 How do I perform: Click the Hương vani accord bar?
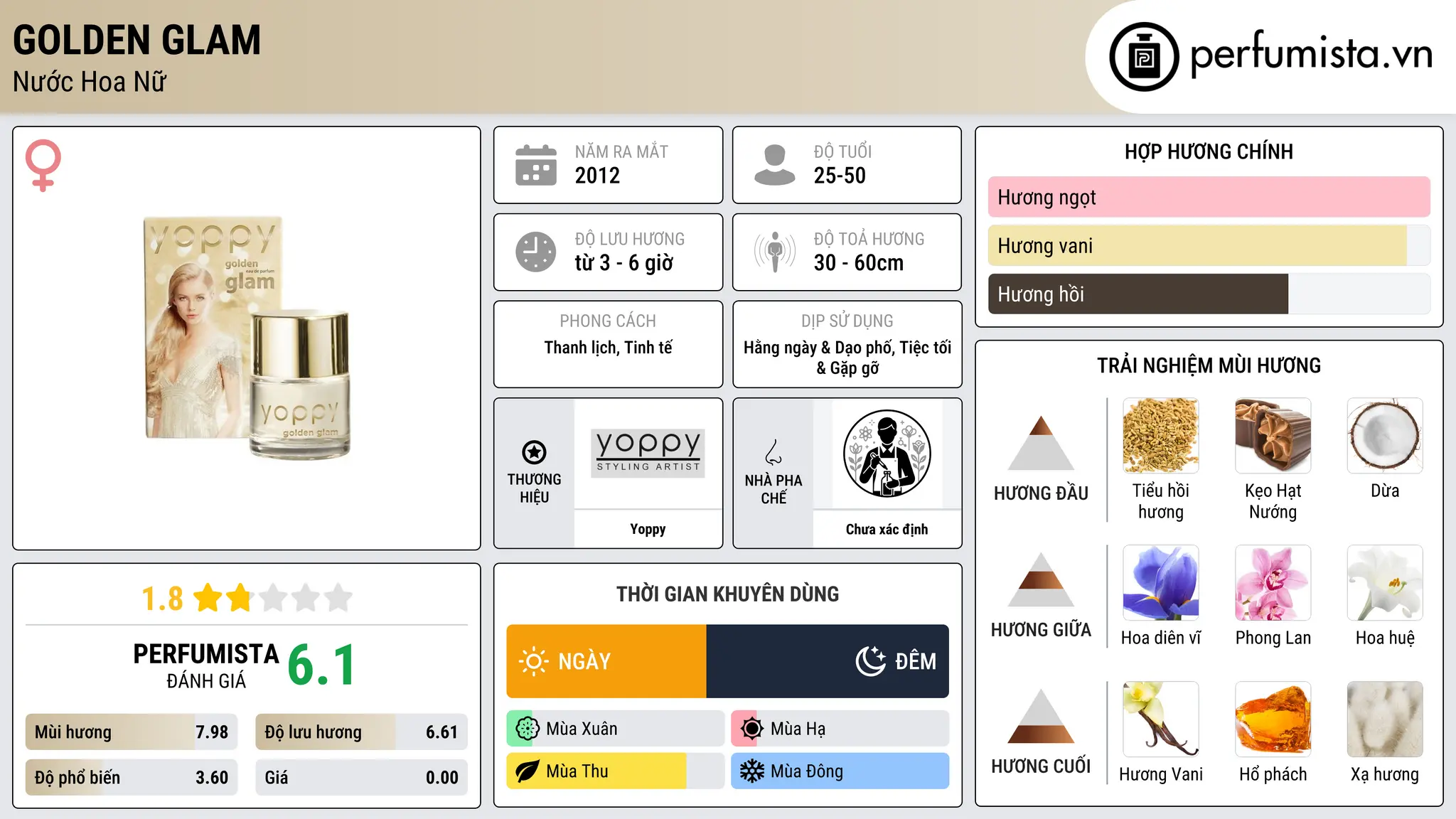1209,245
